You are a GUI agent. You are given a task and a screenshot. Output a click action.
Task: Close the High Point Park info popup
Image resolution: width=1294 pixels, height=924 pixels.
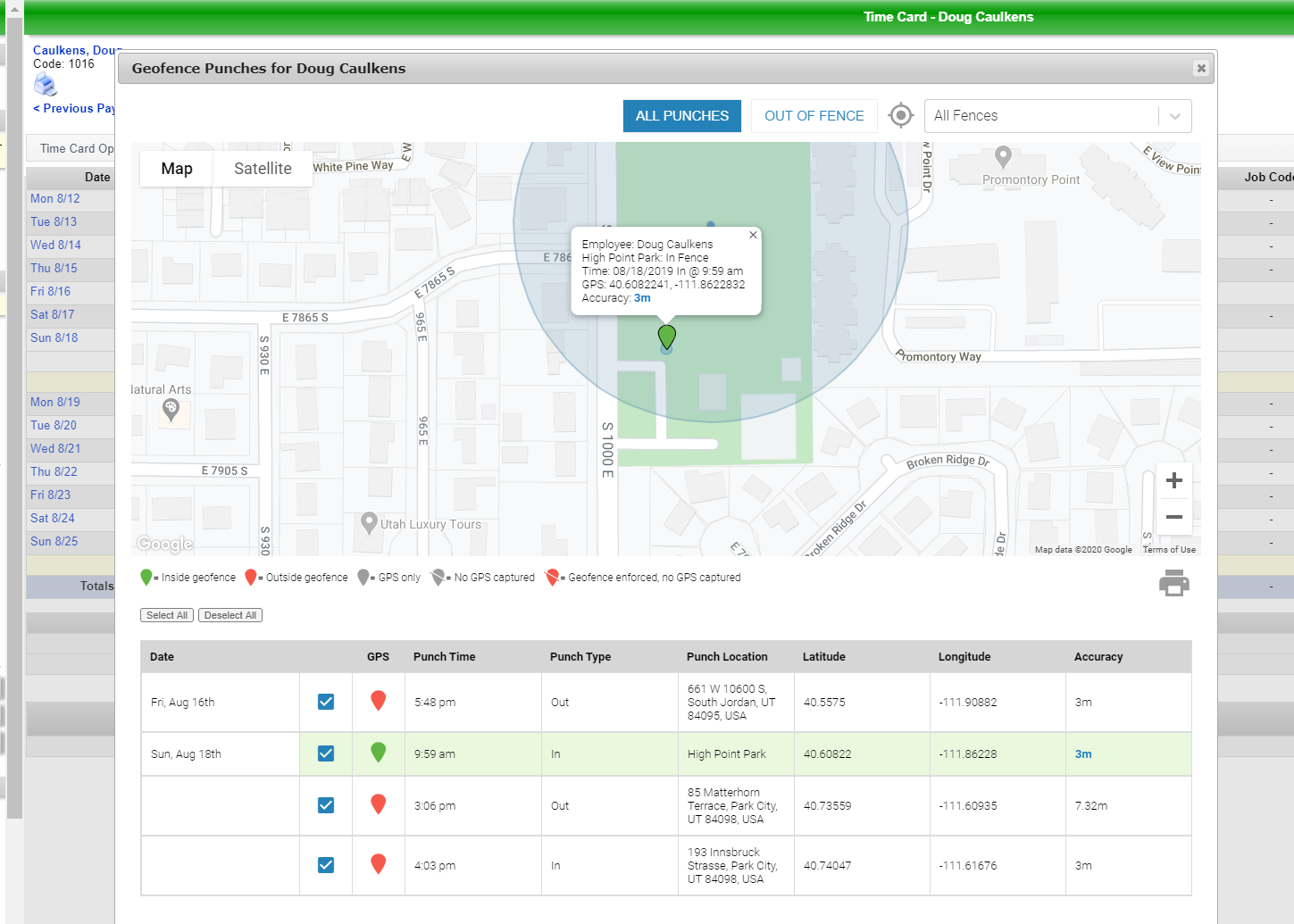(x=753, y=235)
